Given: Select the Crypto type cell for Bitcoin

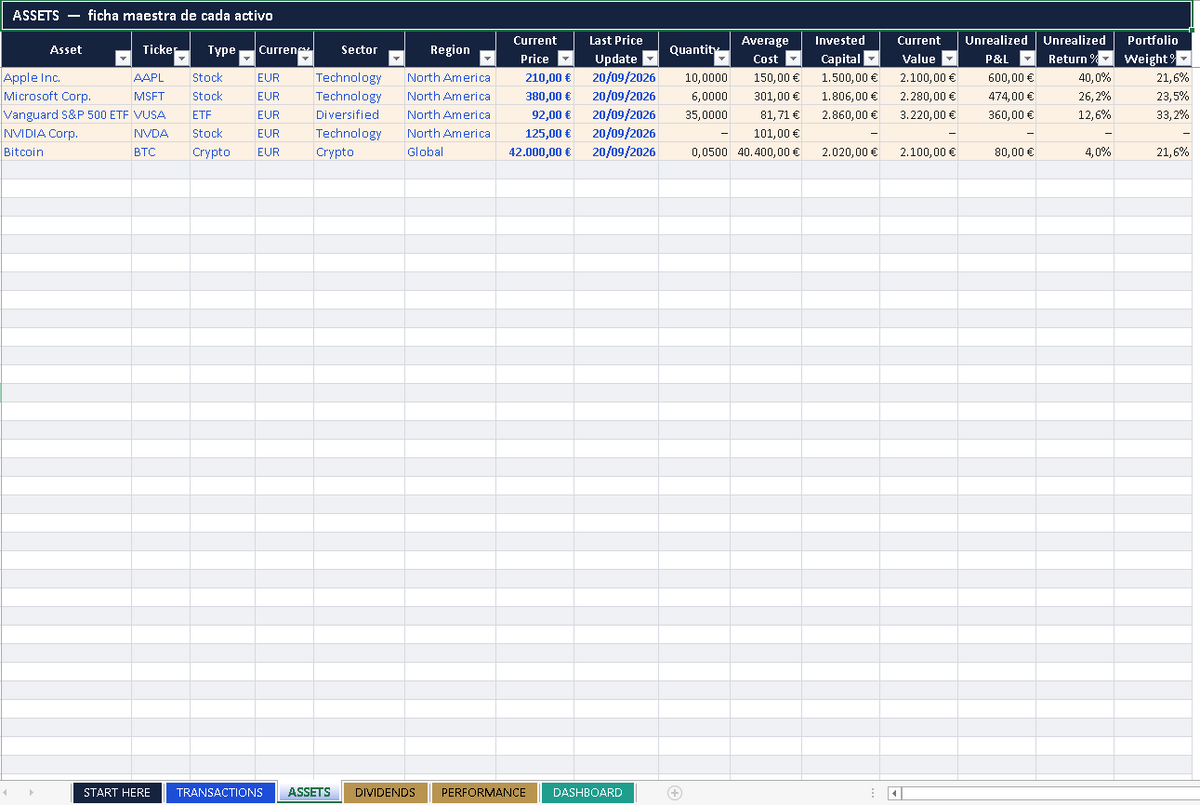Looking at the screenshot, I should (223, 152).
